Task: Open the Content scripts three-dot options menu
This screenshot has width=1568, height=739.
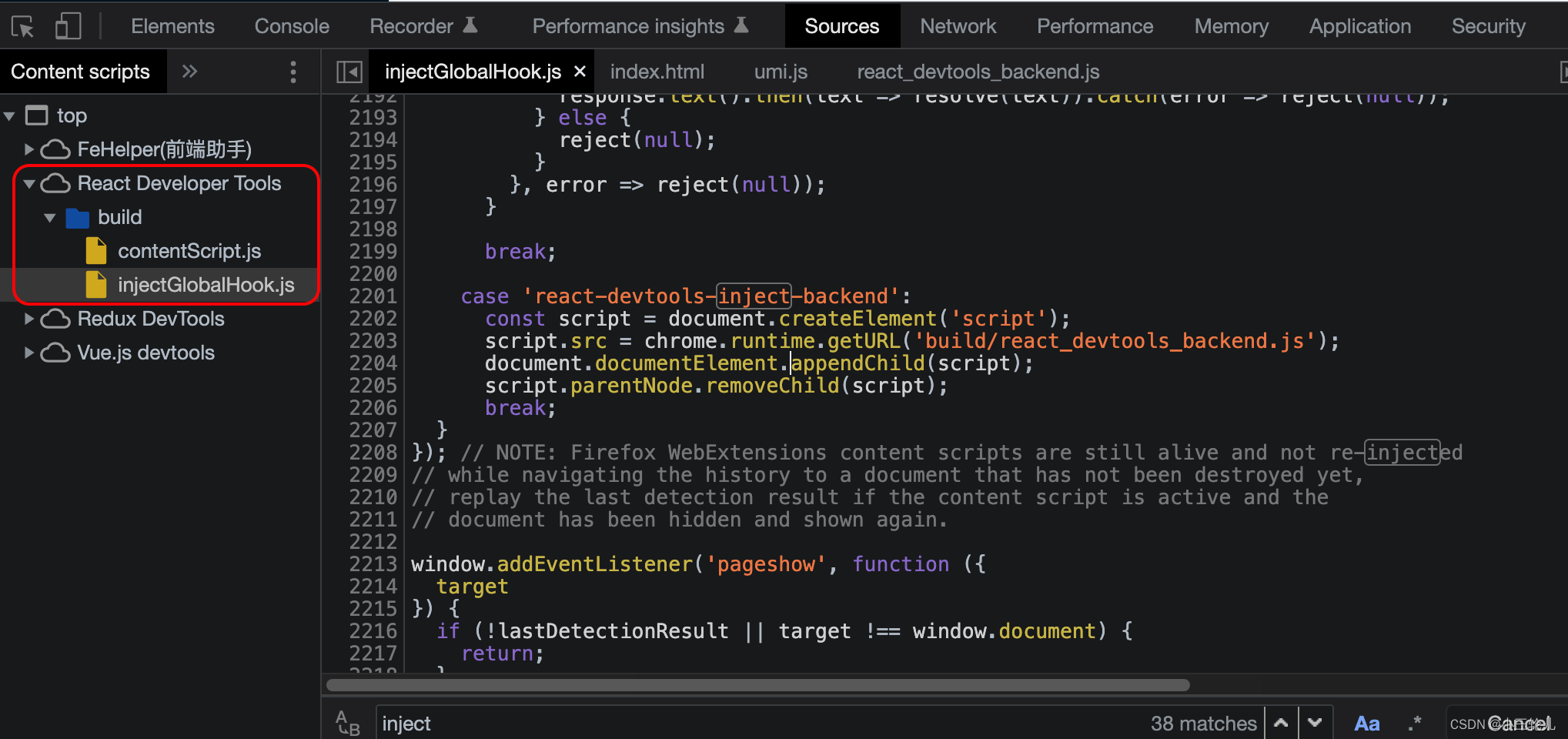Action: pyautogui.click(x=293, y=72)
